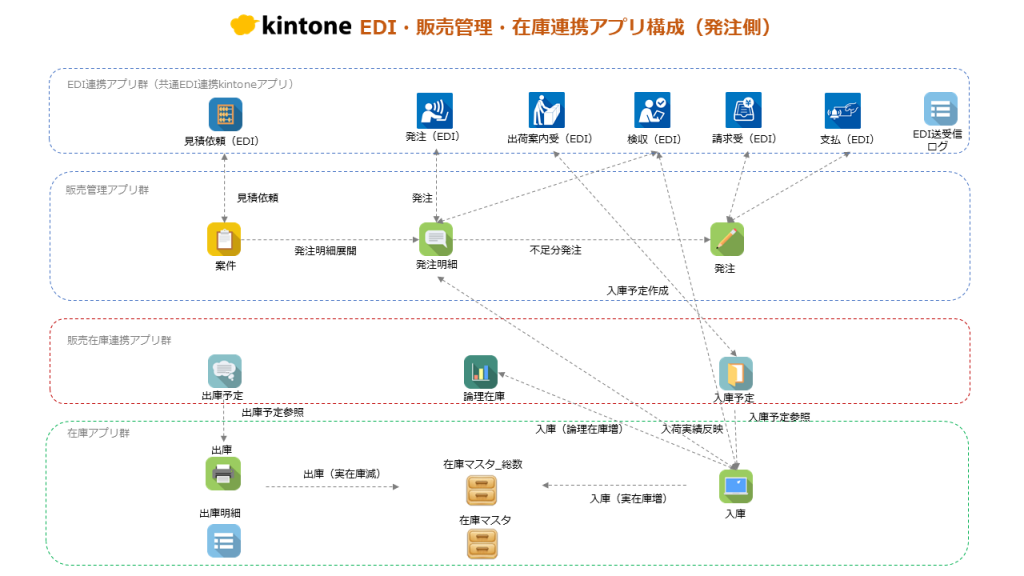This screenshot has height=576, width=1024.
Task: Select the 不足分発注 arrow label
Action: click(555, 250)
